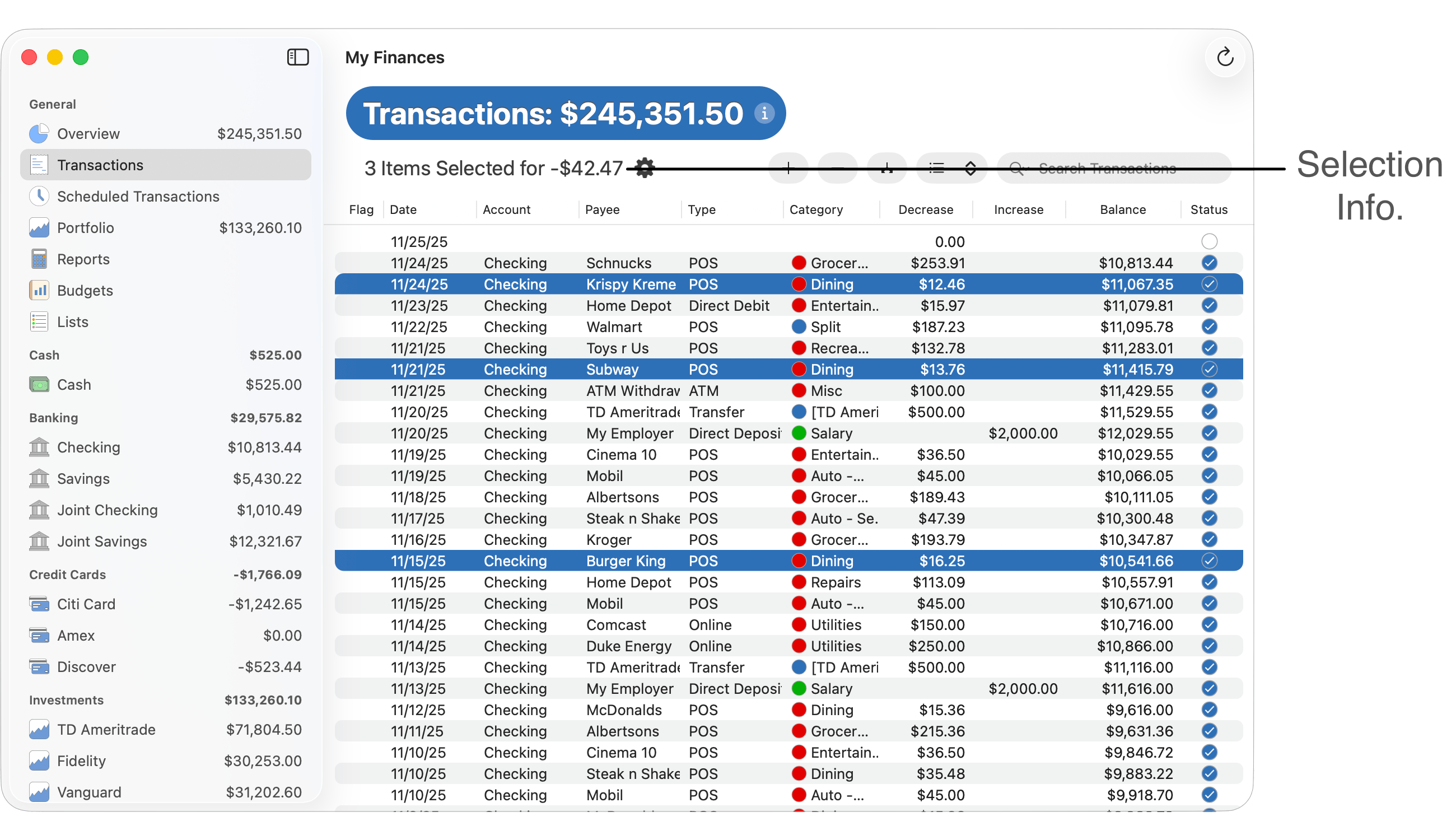Add a new transaction with plus button
This screenshot has width=1456, height=840.
tap(788, 168)
